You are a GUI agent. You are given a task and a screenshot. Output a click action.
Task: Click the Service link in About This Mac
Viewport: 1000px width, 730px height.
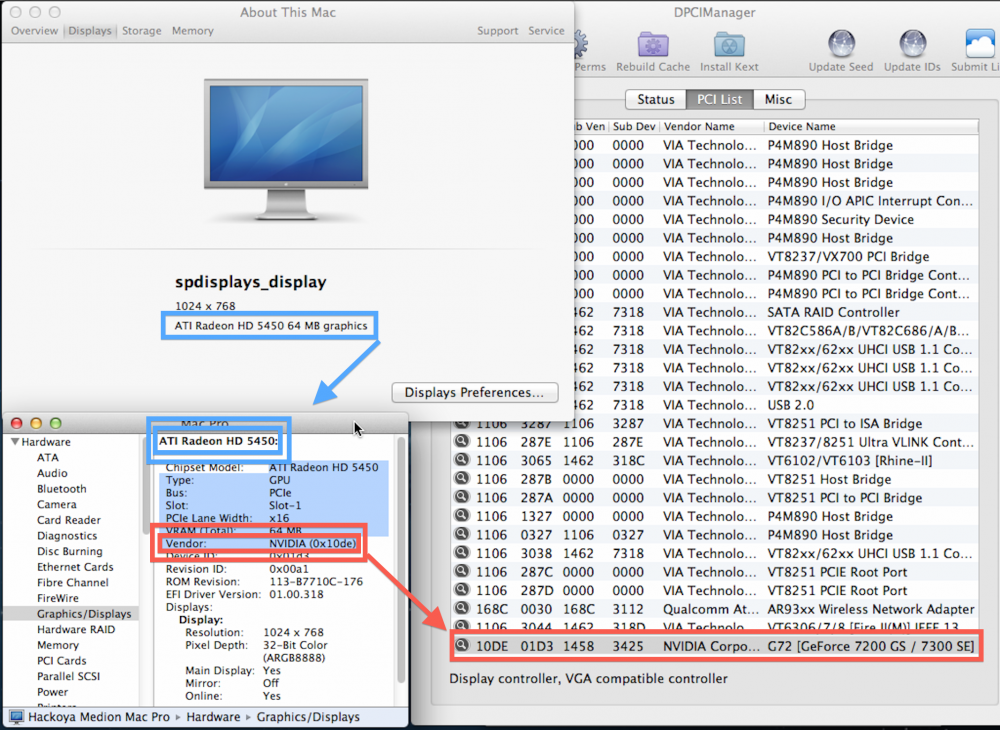(546, 31)
